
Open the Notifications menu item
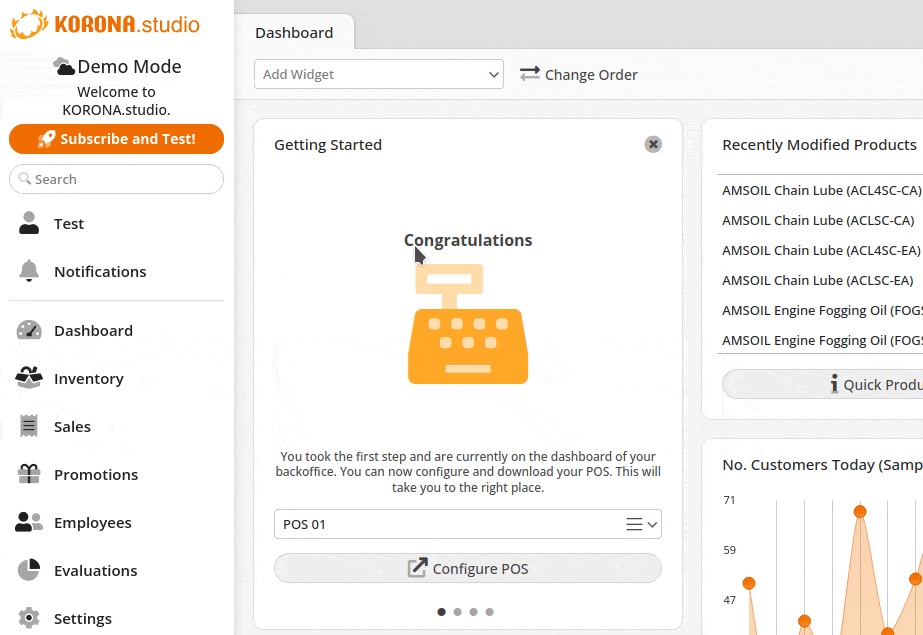coord(100,271)
